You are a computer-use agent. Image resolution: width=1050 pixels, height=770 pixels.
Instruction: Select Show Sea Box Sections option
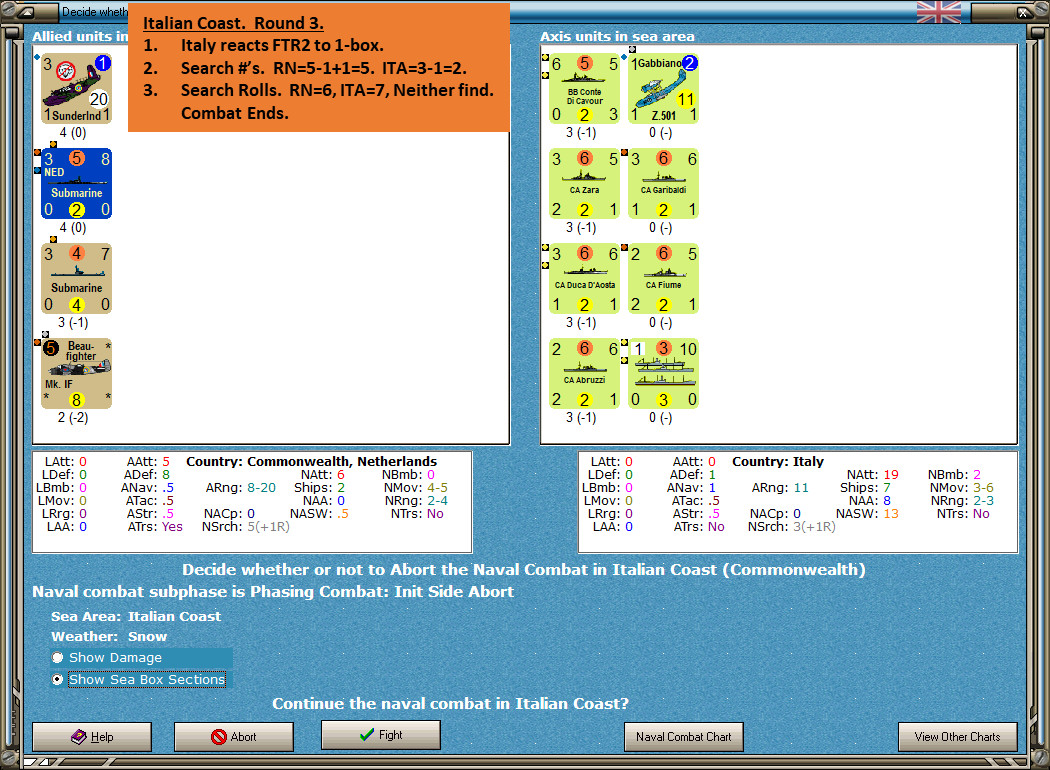[58, 679]
